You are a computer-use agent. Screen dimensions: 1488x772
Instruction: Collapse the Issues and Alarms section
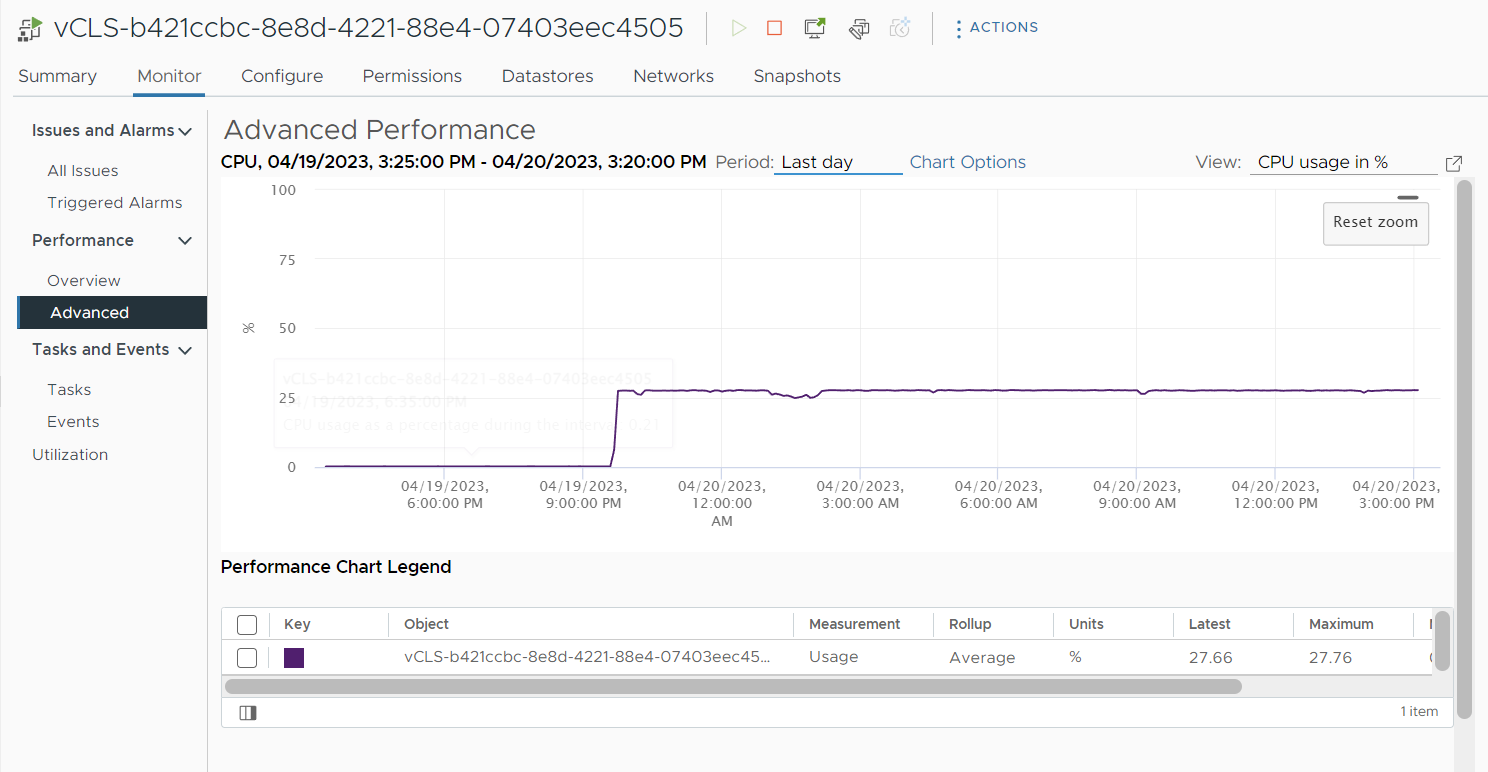pos(185,131)
